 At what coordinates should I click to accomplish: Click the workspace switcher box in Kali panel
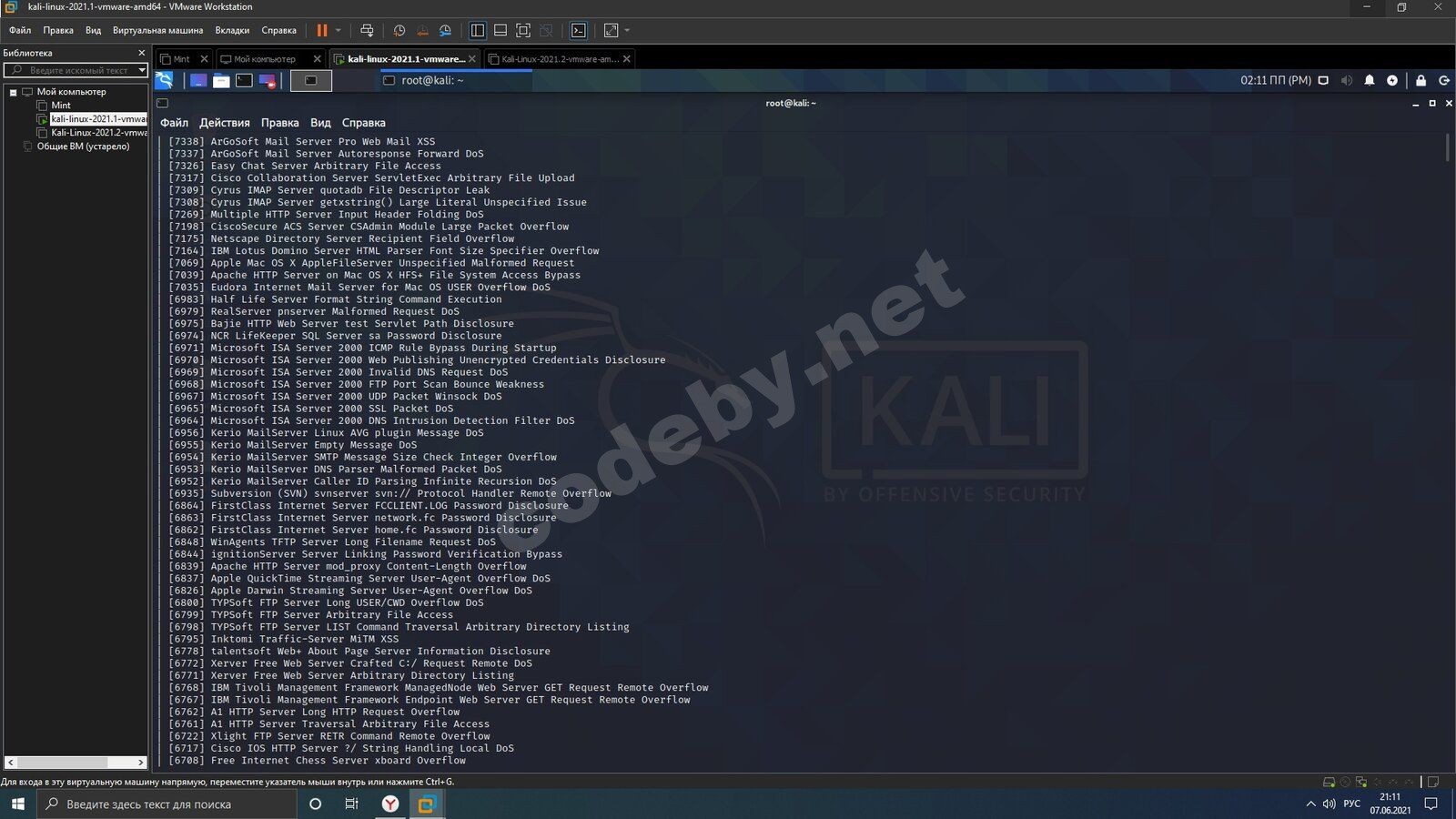(x=311, y=81)
